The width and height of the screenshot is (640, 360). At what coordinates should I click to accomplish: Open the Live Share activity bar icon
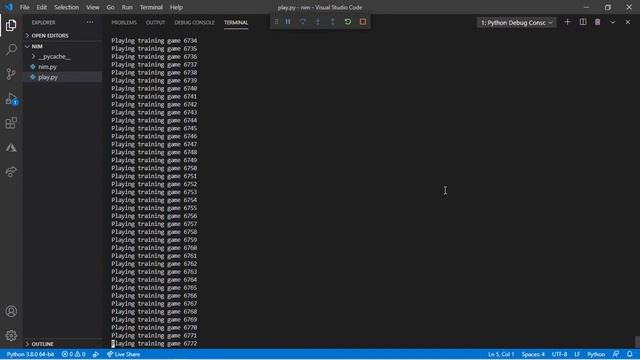pos(11,172)
